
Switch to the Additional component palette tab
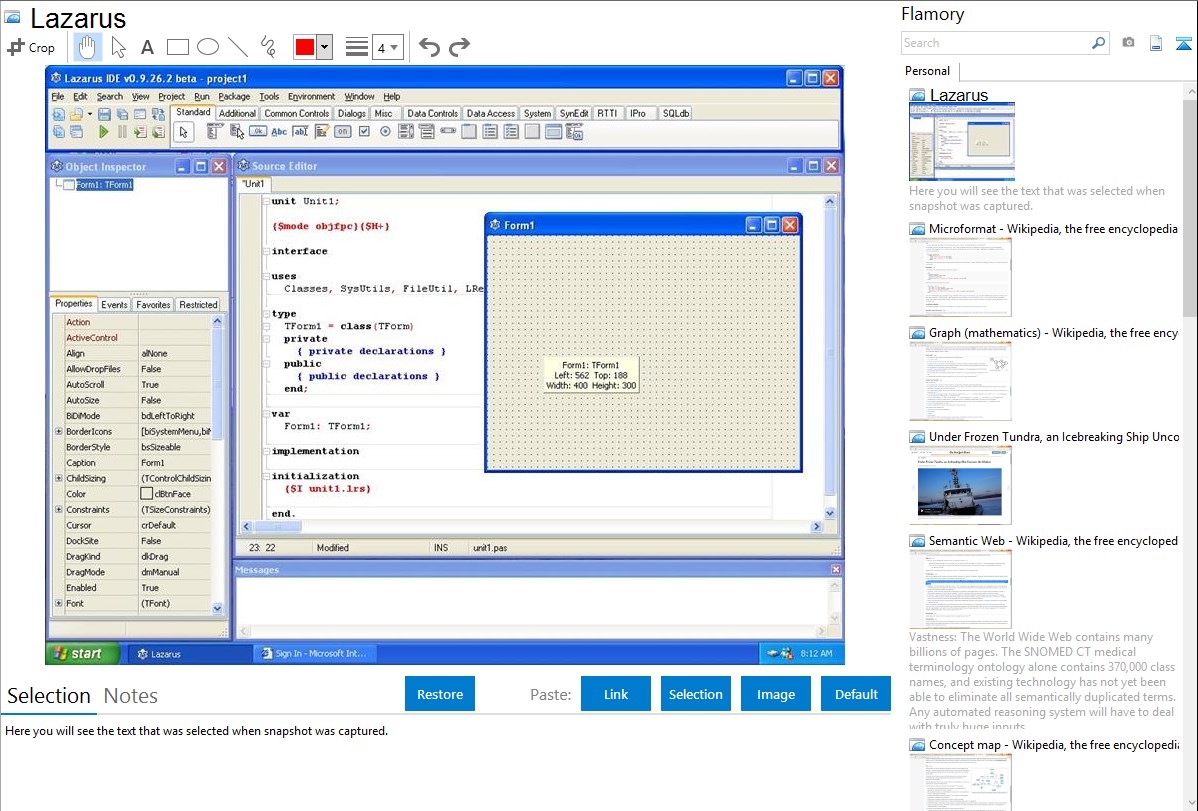pos(237,113)
